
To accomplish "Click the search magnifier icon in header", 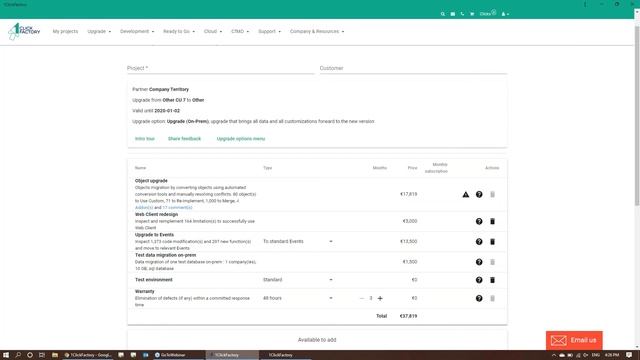I will point(443,14).
